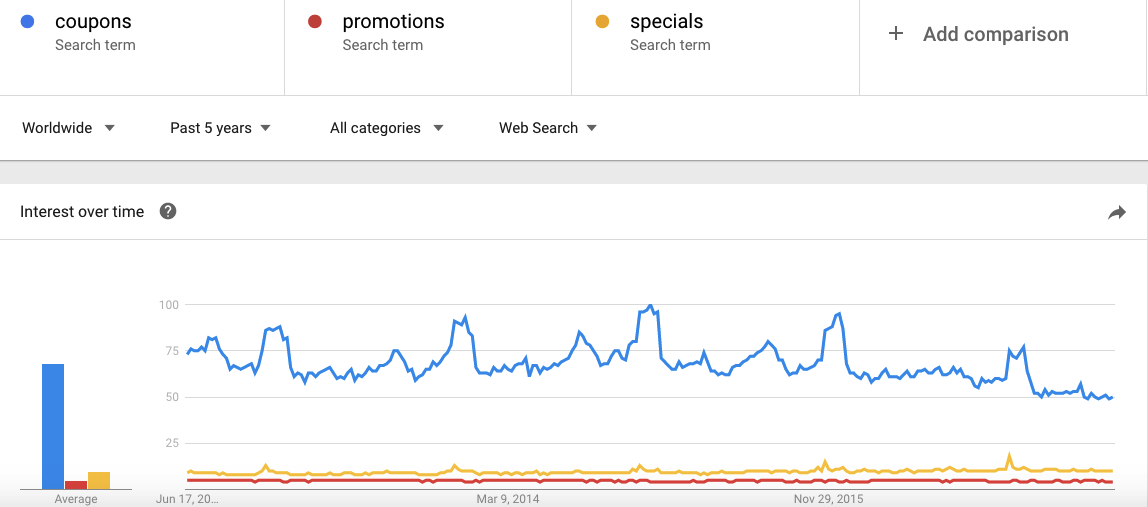
Task: Click the yellow specials color dot
Action: [x=603, y=22]
